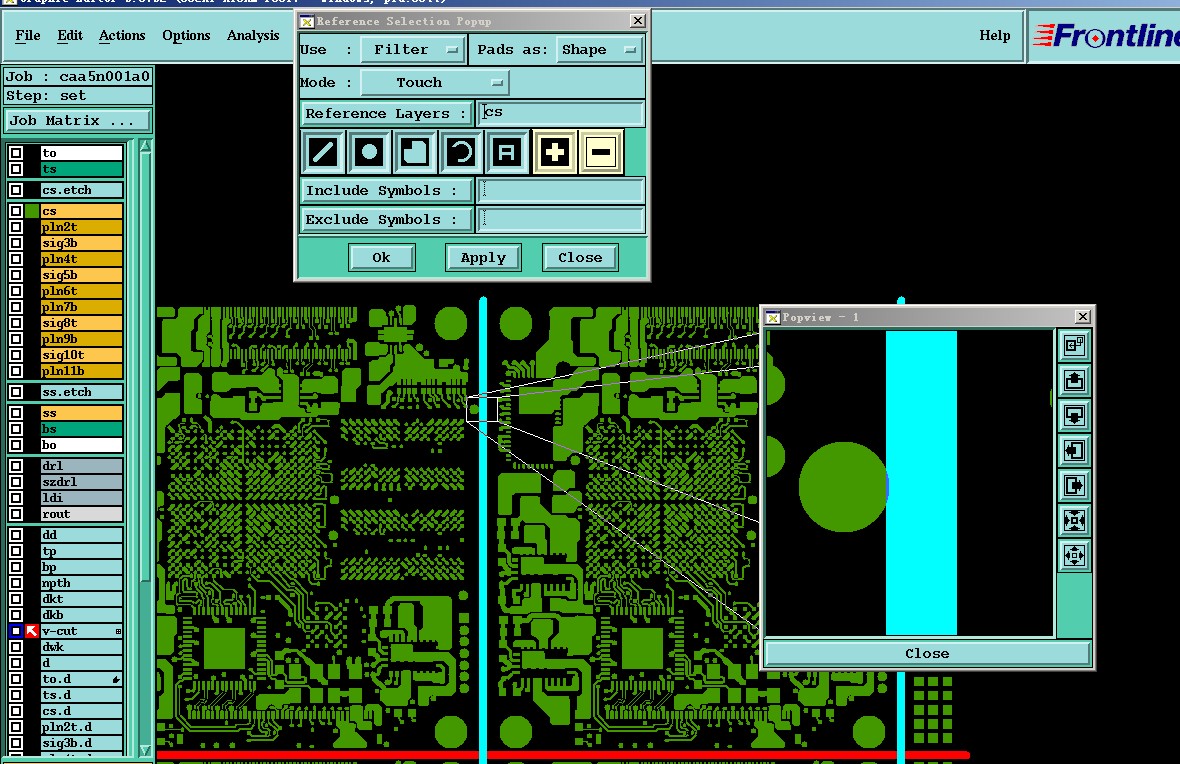Open the Mode Touch dropdown

coord(434,83)
